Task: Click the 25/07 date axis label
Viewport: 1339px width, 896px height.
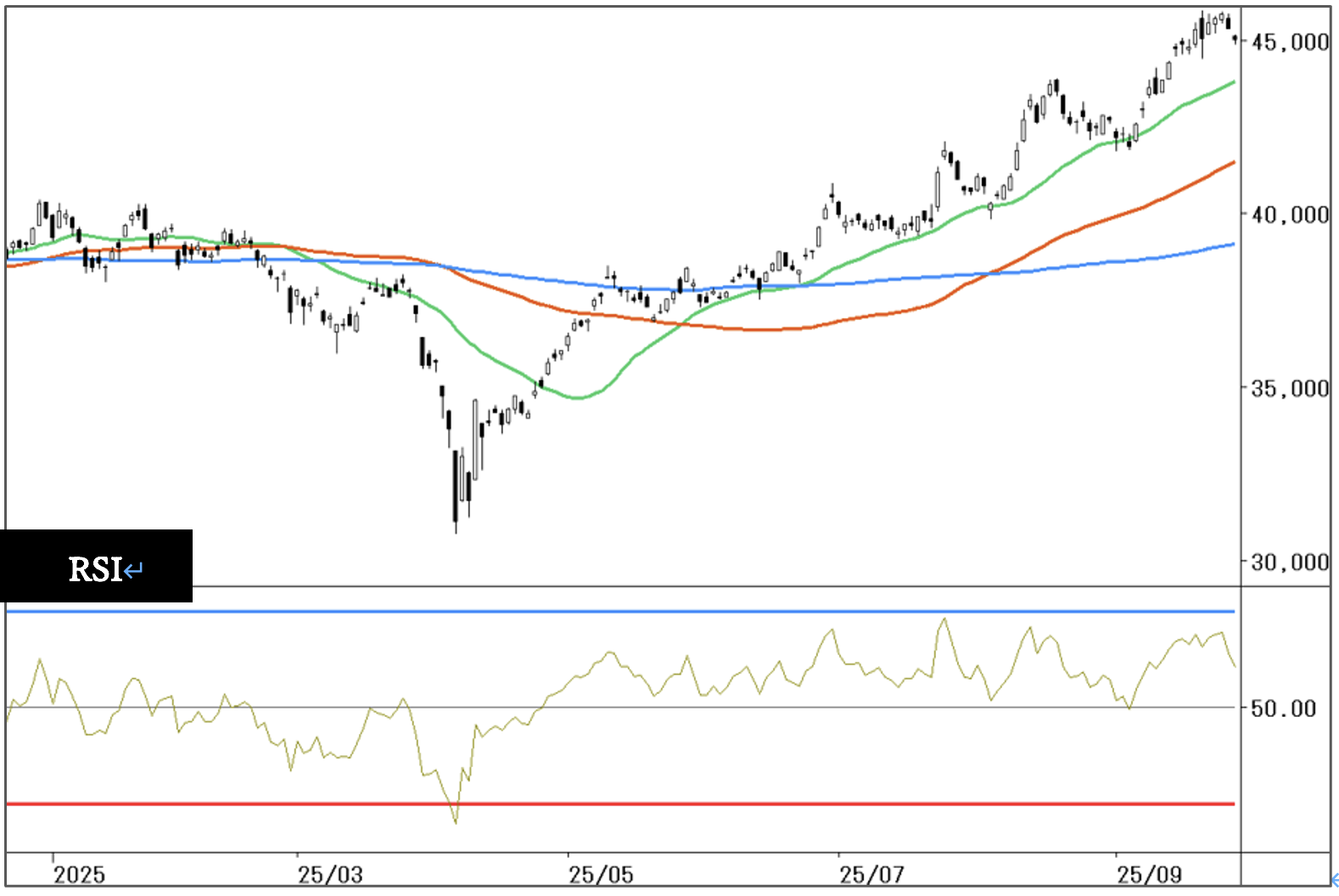Action: coord(871,875)
